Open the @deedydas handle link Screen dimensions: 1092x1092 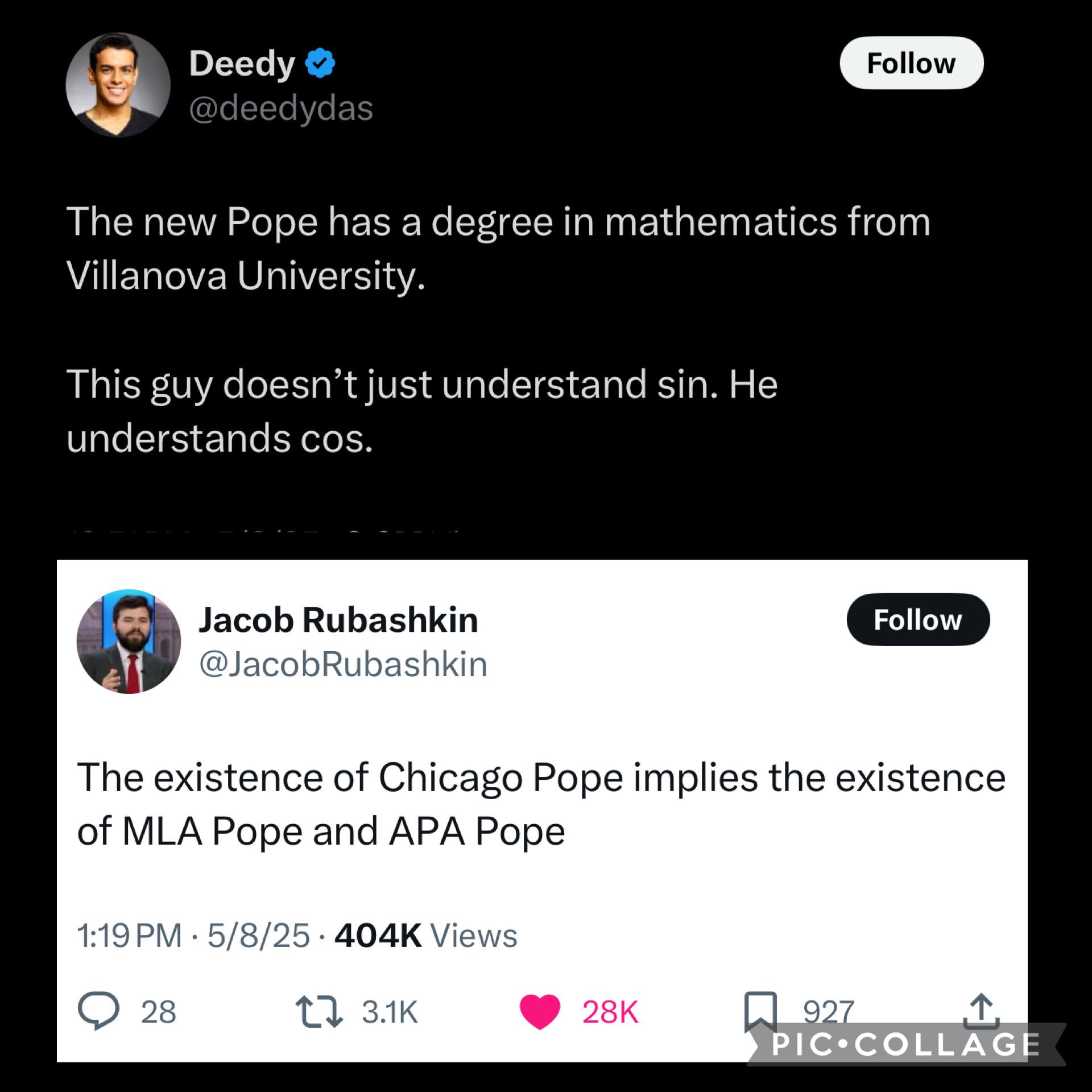[x=281, y=108]
